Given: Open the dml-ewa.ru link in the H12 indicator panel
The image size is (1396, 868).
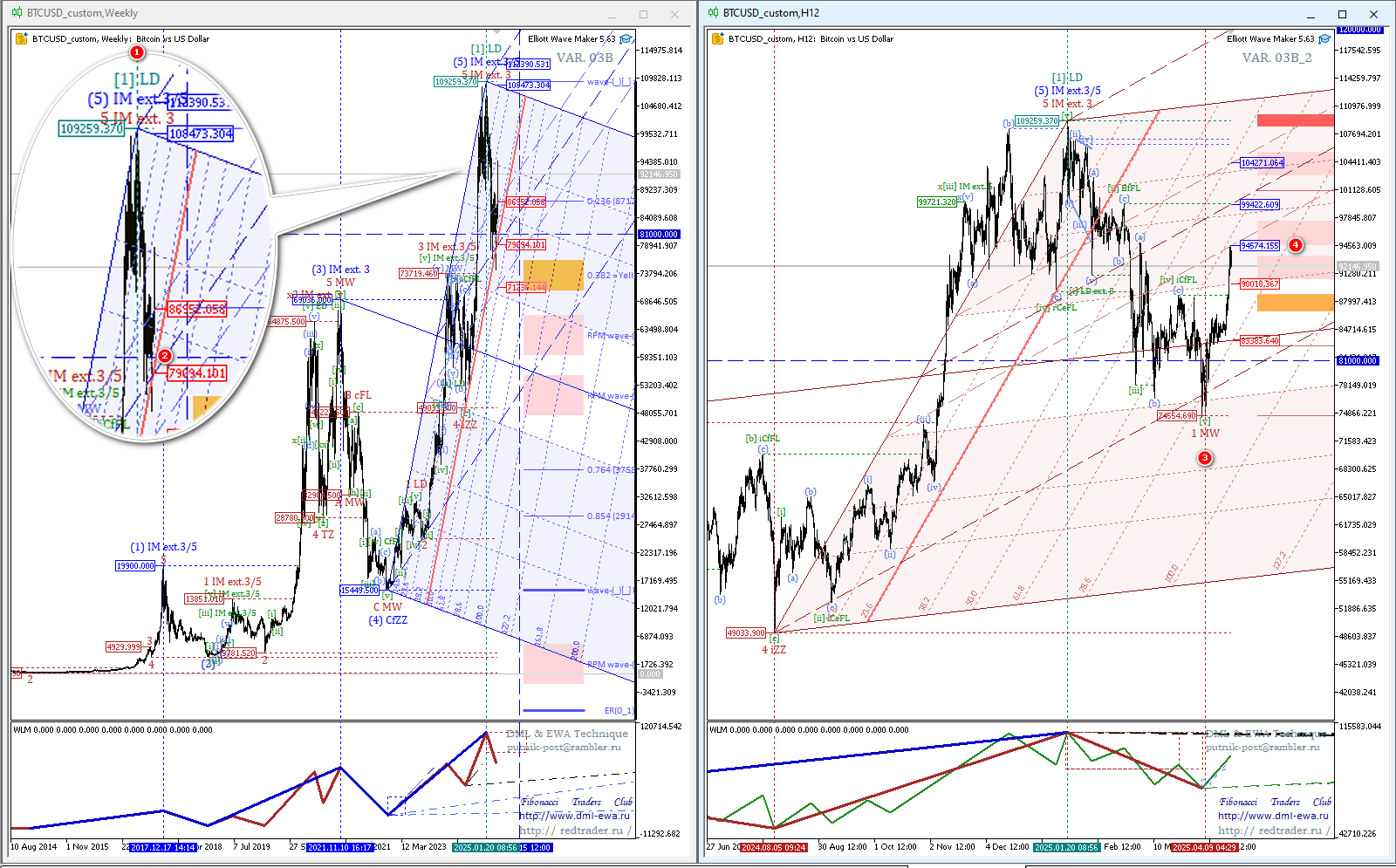Looking at the screenshot, I should tap(1272, 816).
